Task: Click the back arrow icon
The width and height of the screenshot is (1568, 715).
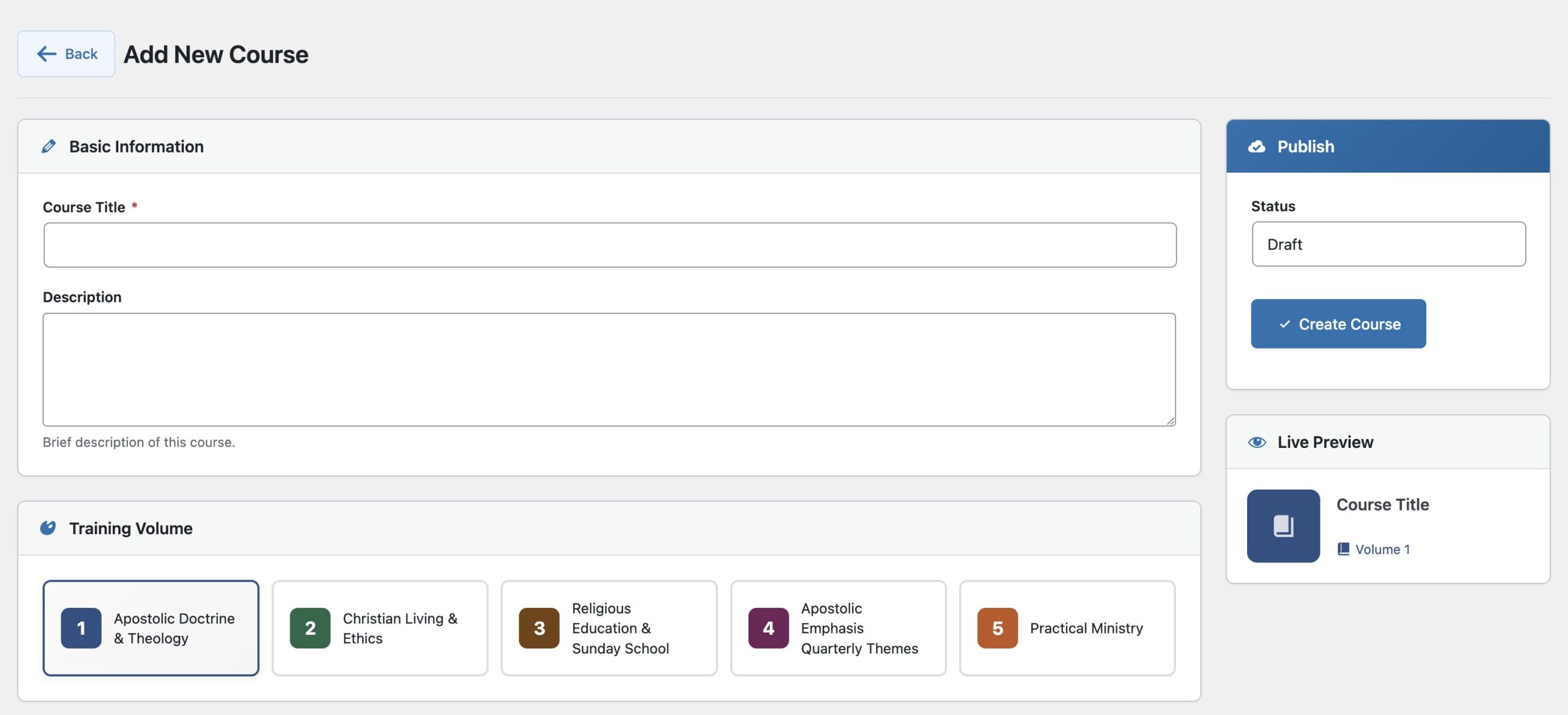Action: 47,54
